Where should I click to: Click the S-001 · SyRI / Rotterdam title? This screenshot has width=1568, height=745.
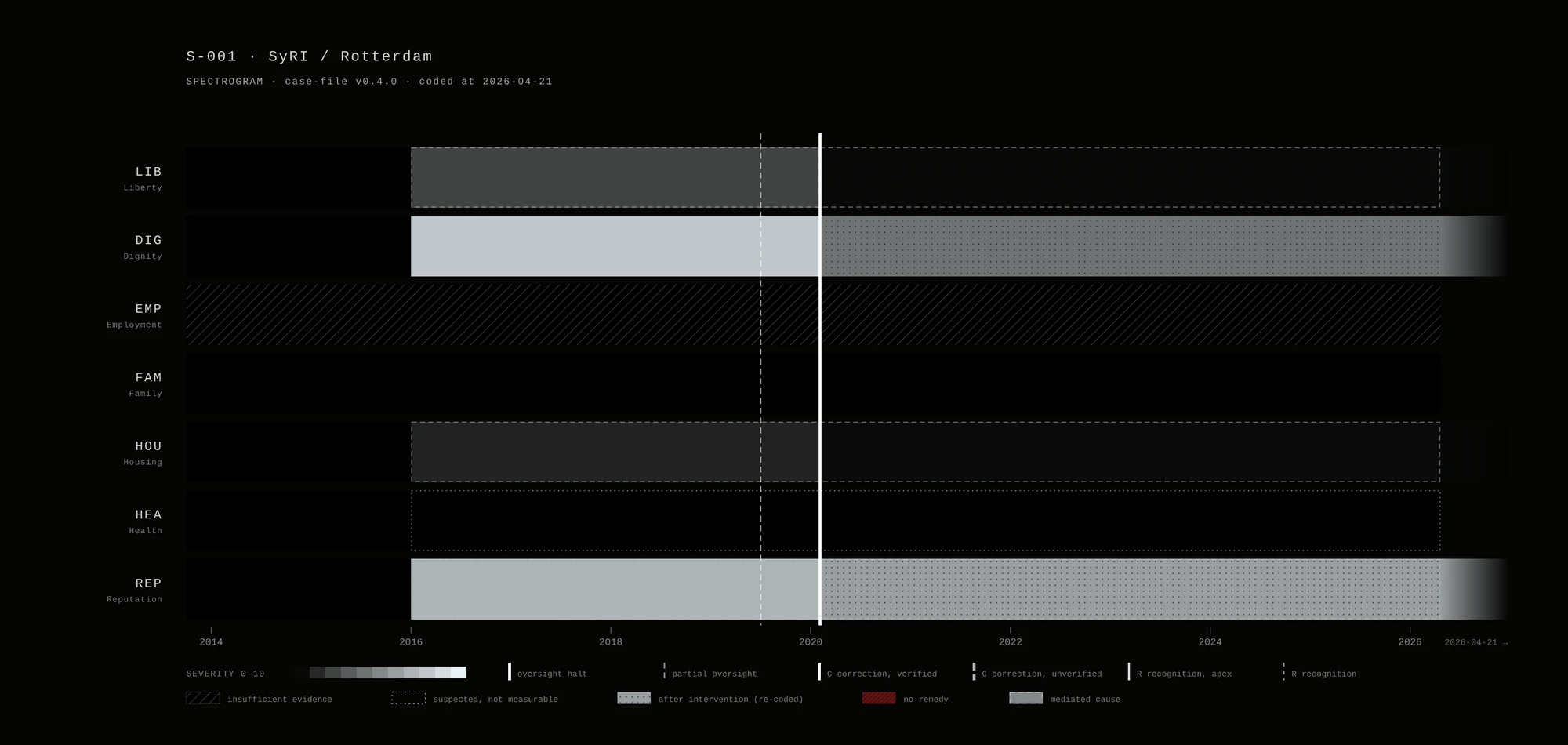309,56
